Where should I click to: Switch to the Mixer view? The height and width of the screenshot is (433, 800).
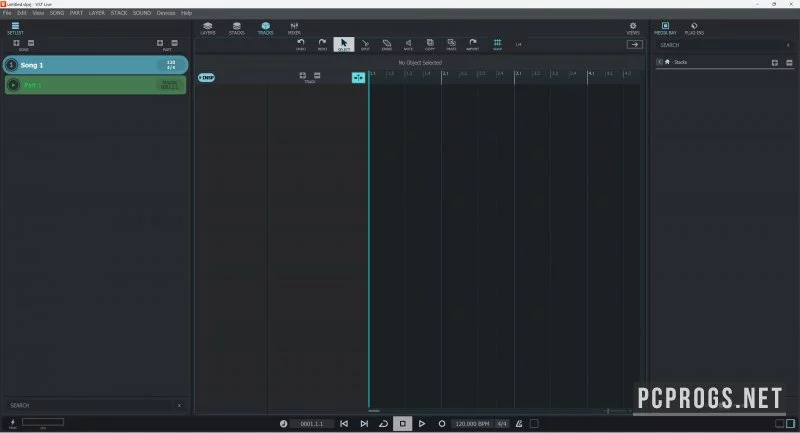click(294, 28)
